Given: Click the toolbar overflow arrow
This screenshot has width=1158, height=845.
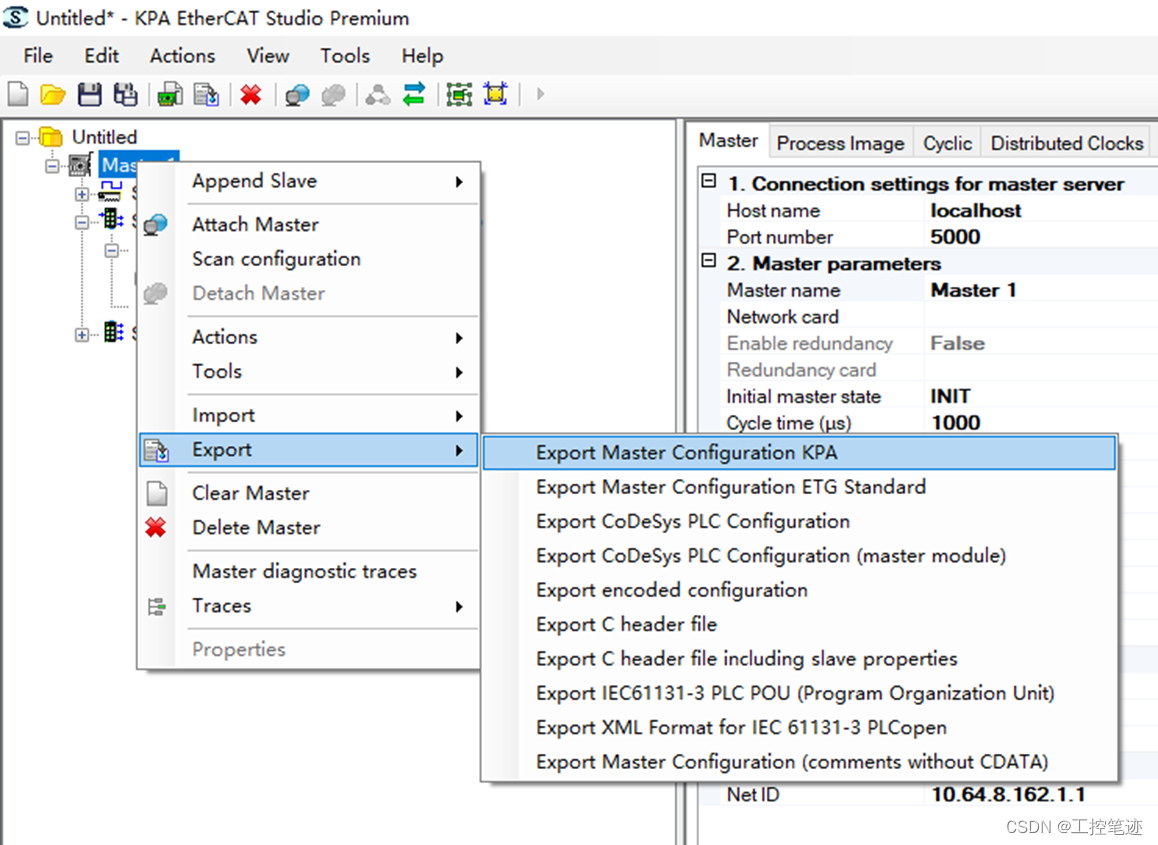Looking at the screenshot, I should (x=541, y=95).
